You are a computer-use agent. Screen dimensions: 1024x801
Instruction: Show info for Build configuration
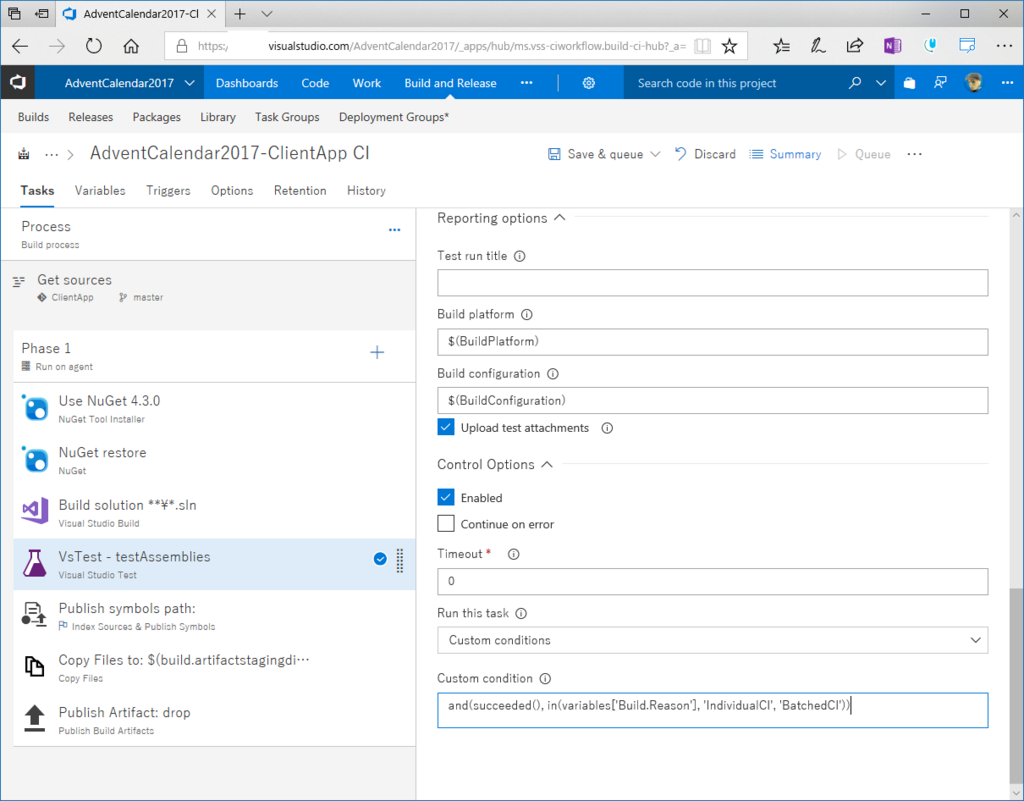point(552,374)
